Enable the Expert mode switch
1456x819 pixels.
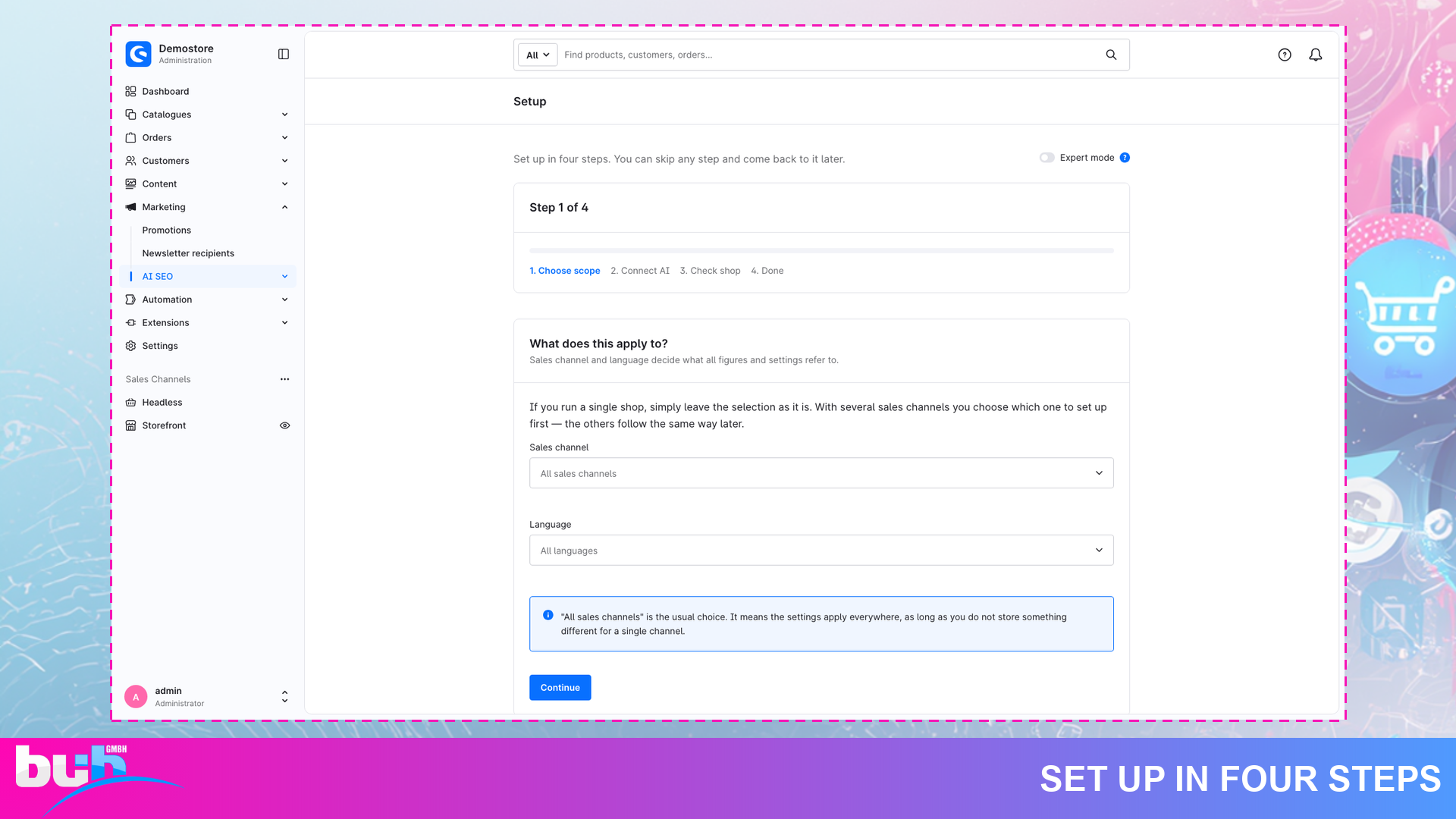point(1046,158)
